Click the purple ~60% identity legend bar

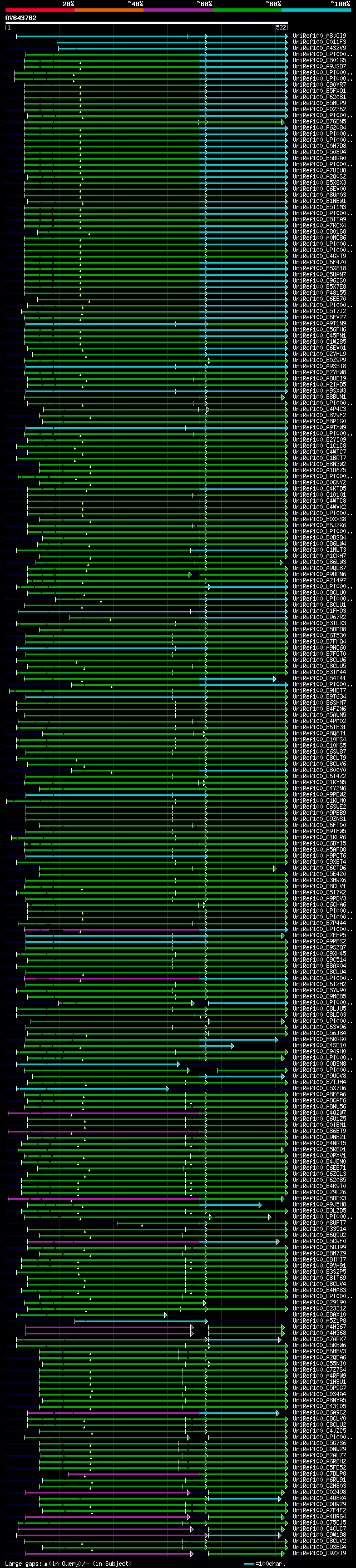pos(179,10)
